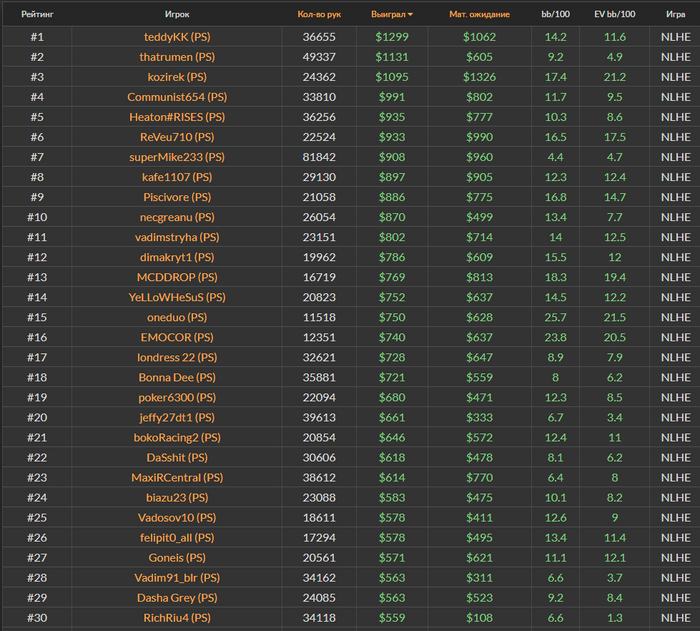
Task: Open EMOCOR (PS) player link
Action: pyautogui.click(x=177, y=337)
